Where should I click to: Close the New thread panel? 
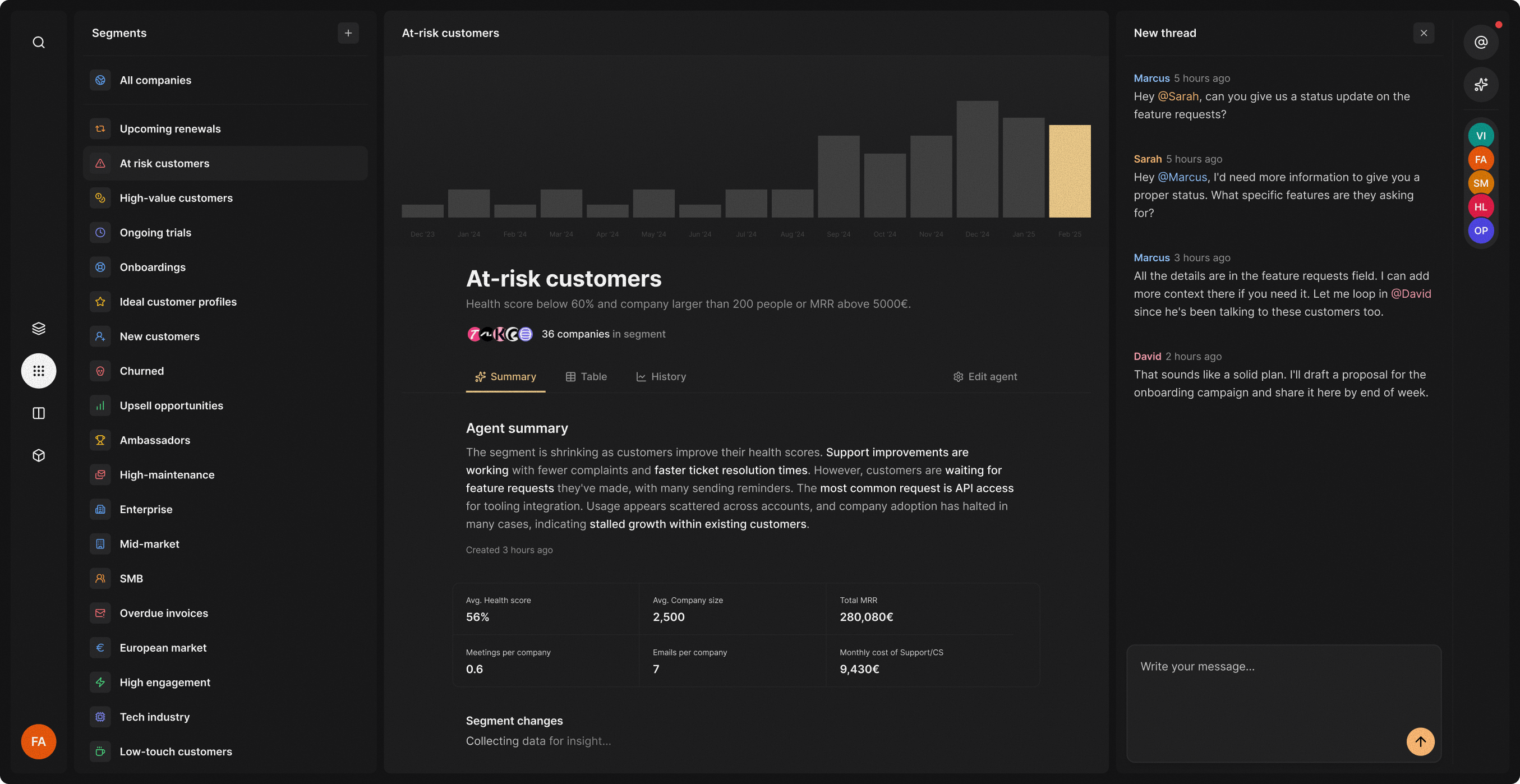(1425, 33)
